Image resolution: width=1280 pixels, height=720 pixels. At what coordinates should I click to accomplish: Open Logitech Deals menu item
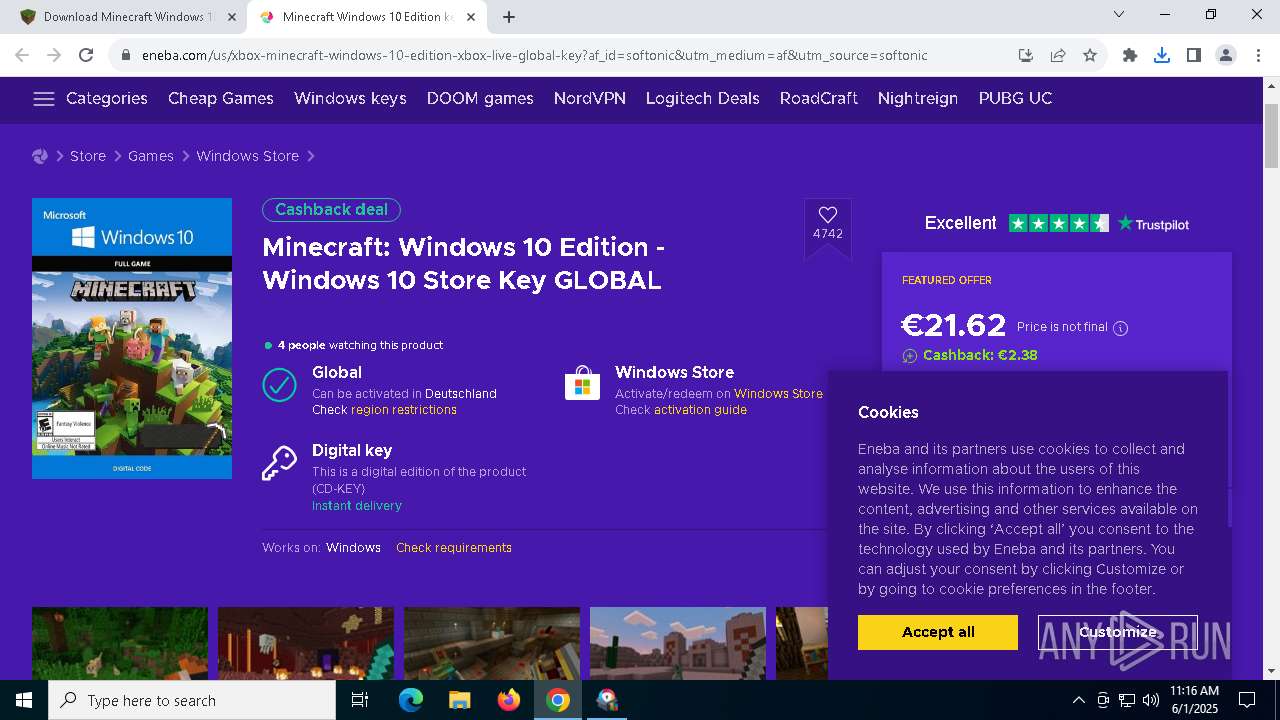tap(703, 98)
